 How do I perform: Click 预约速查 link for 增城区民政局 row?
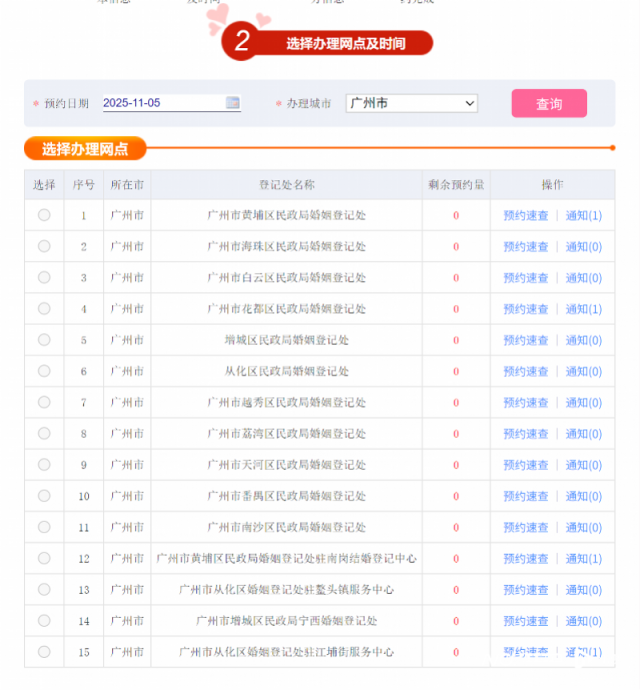pyautogui.click(x=526, y=341)
